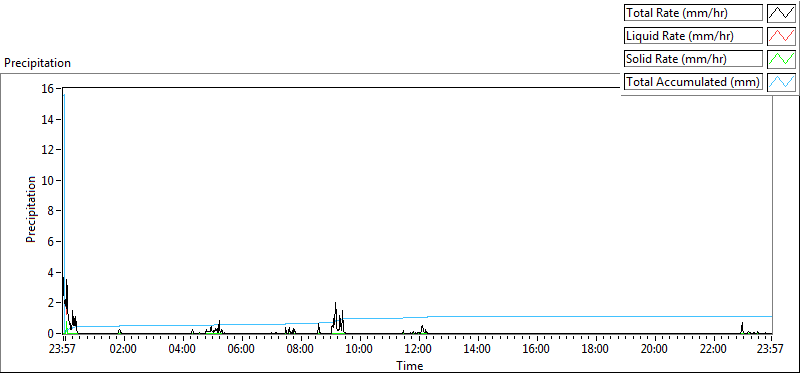
Task: Select the 'Solid Rate (mm/hr)' legend label
Action: point(693,59)
